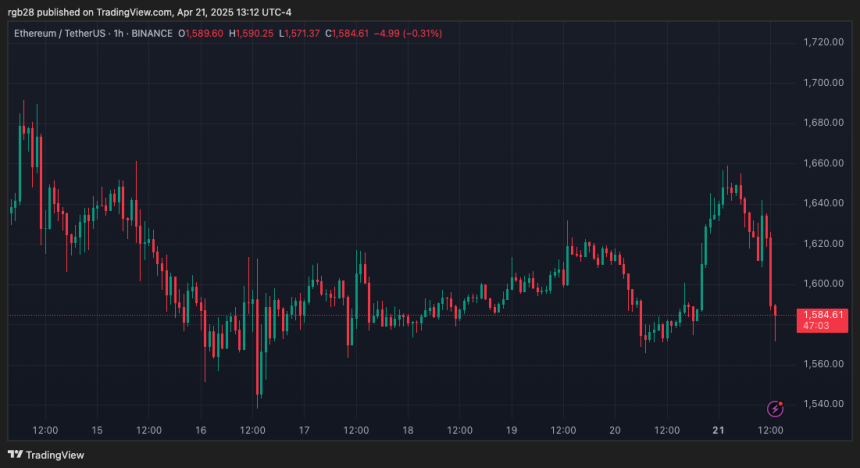Click the 1,560.00 price axis label
The image size is (860, 468).
[x=823, y=364]
